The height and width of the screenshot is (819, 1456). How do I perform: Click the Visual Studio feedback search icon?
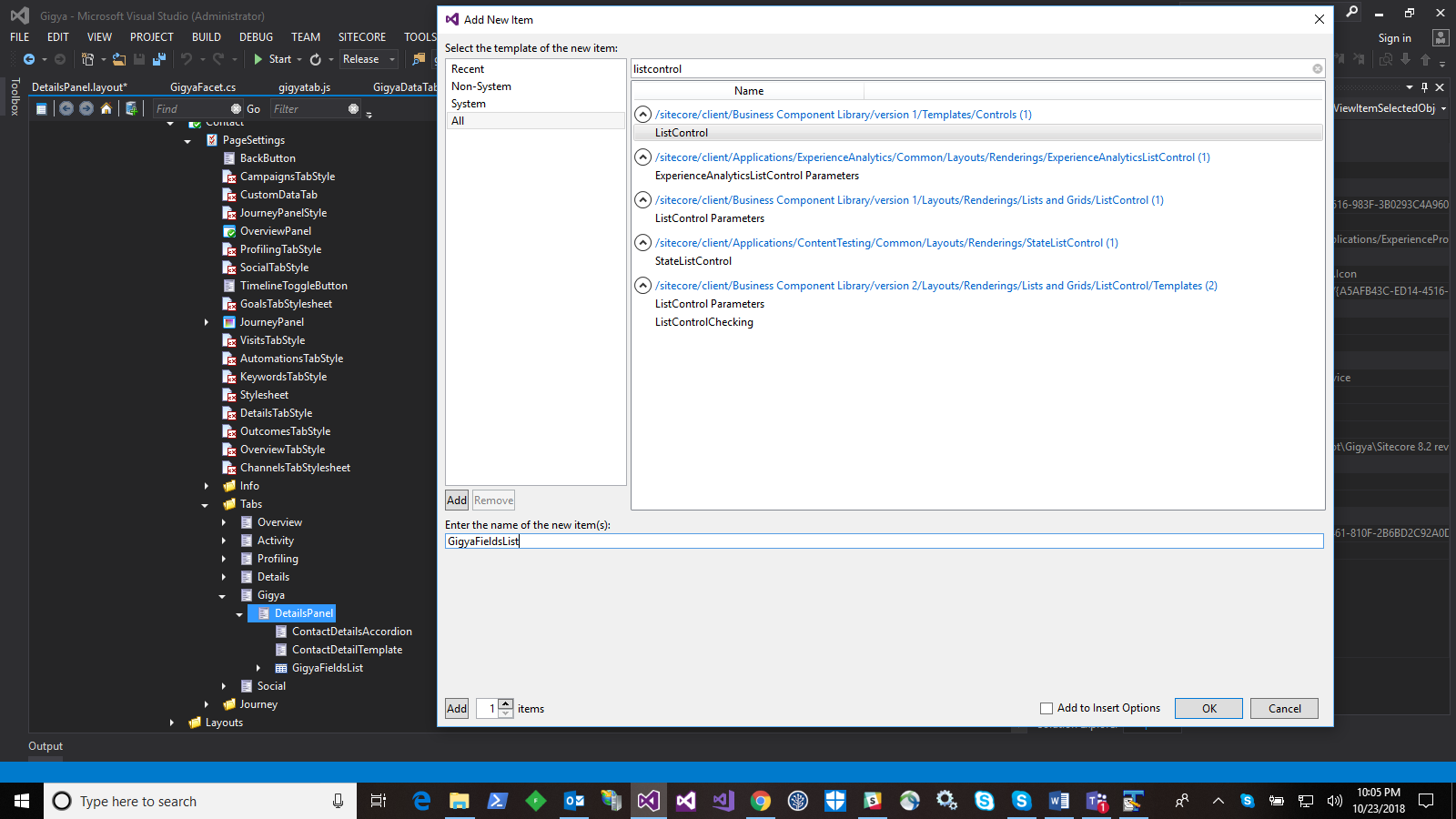click(1352, 12)
